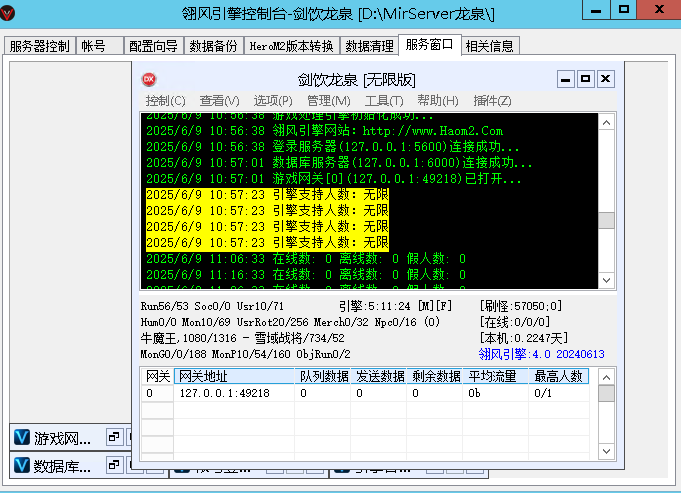The image size is (681, 493).
Task: Click the V icon beside 数据库...
Action: 22,465
